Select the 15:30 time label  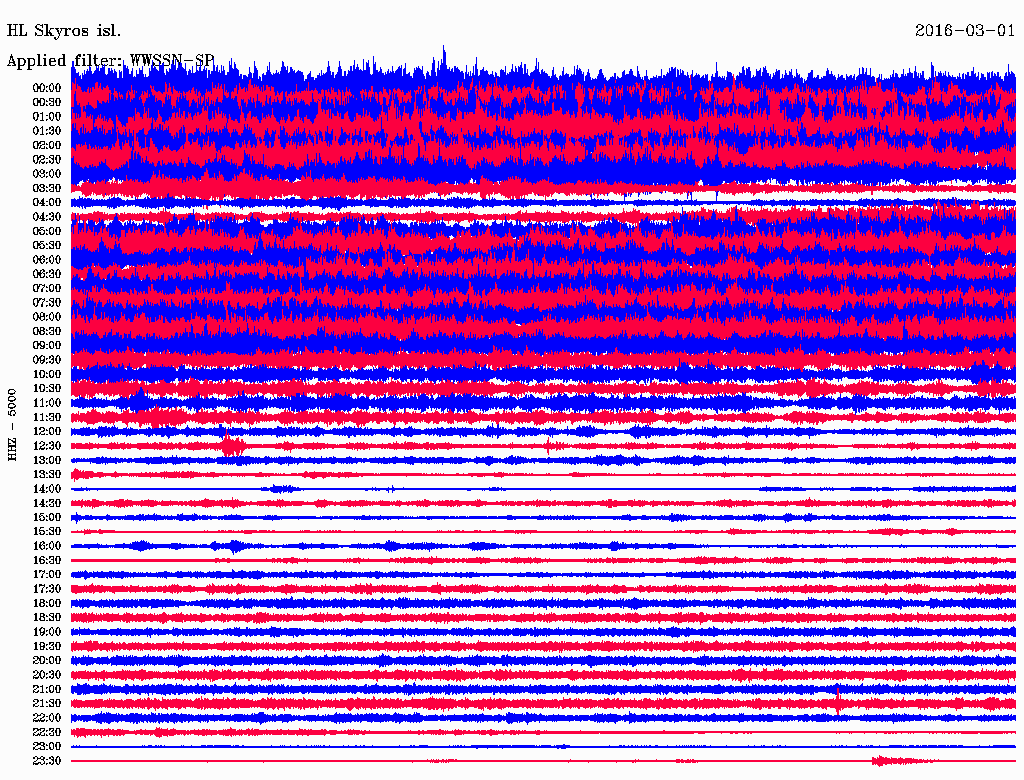pos(47,532)
